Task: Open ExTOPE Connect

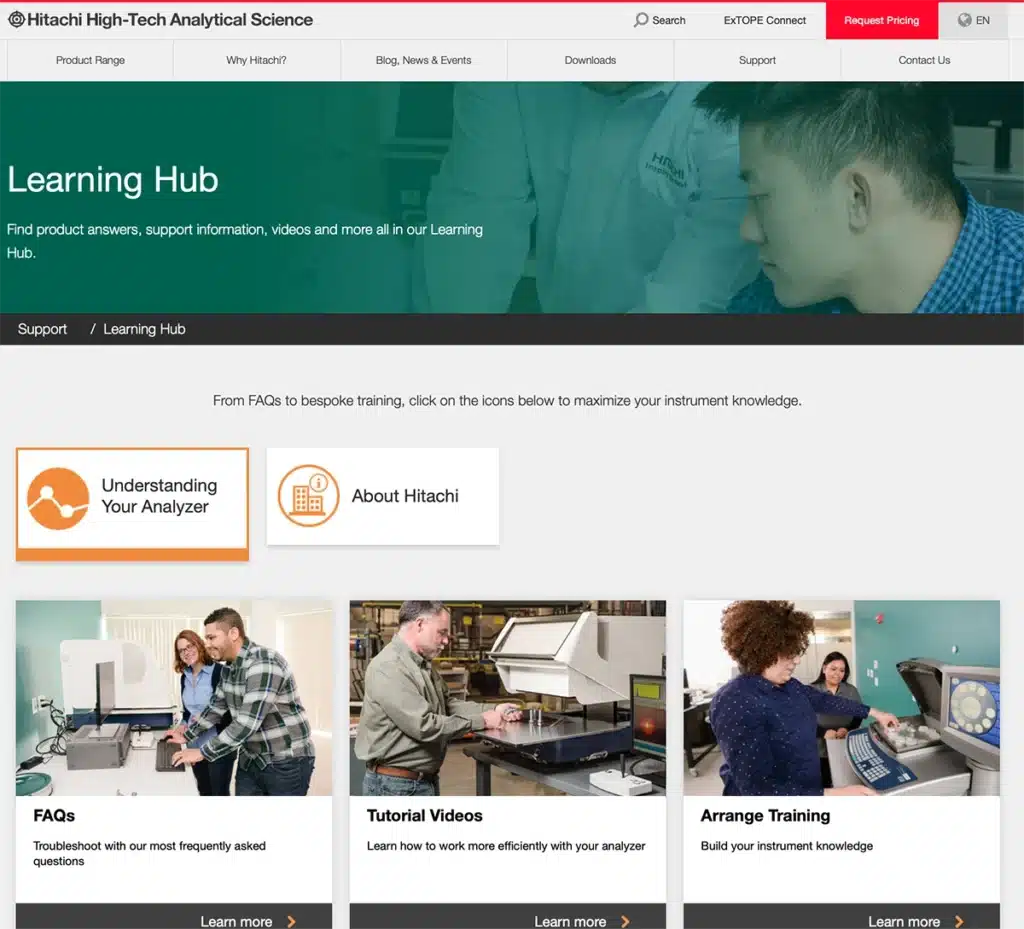Action: (x=764, y=20)
